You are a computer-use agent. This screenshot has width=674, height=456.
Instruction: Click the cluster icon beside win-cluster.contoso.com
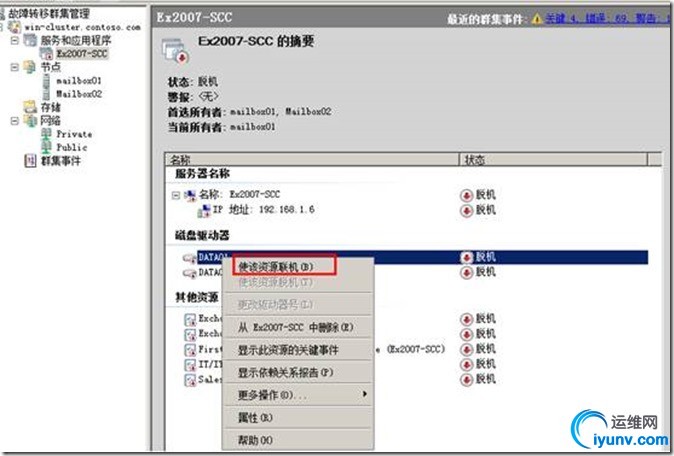pos(15,27)
